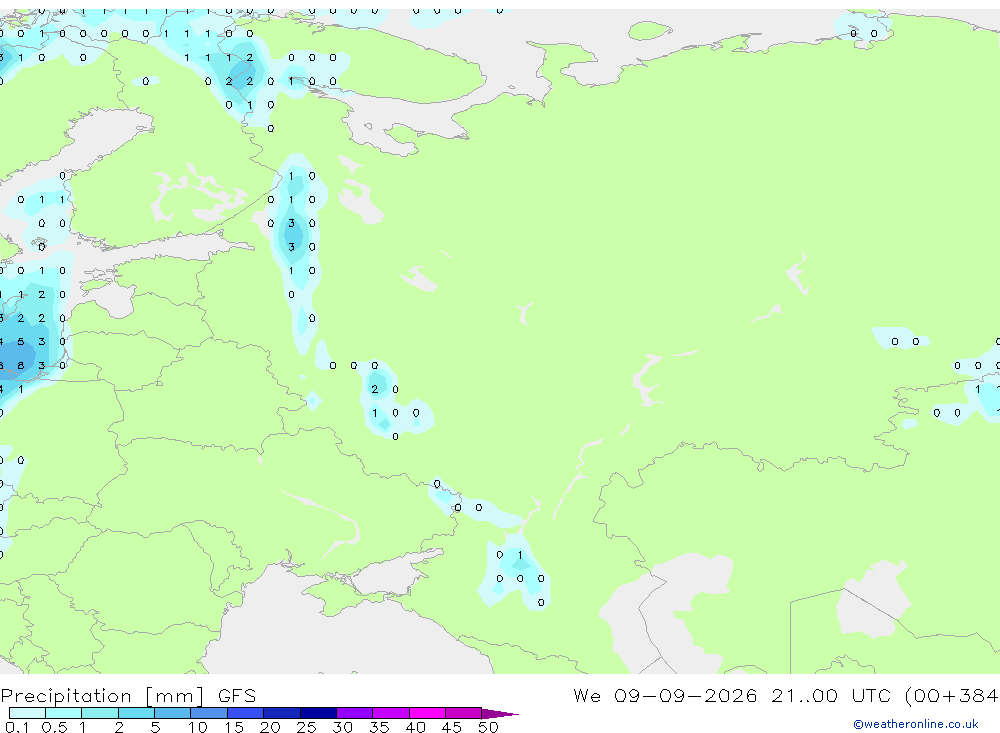Click the 'Precipitation [mm] GFS' title text
The image size is (1000, 733).
tap(128, 696)
